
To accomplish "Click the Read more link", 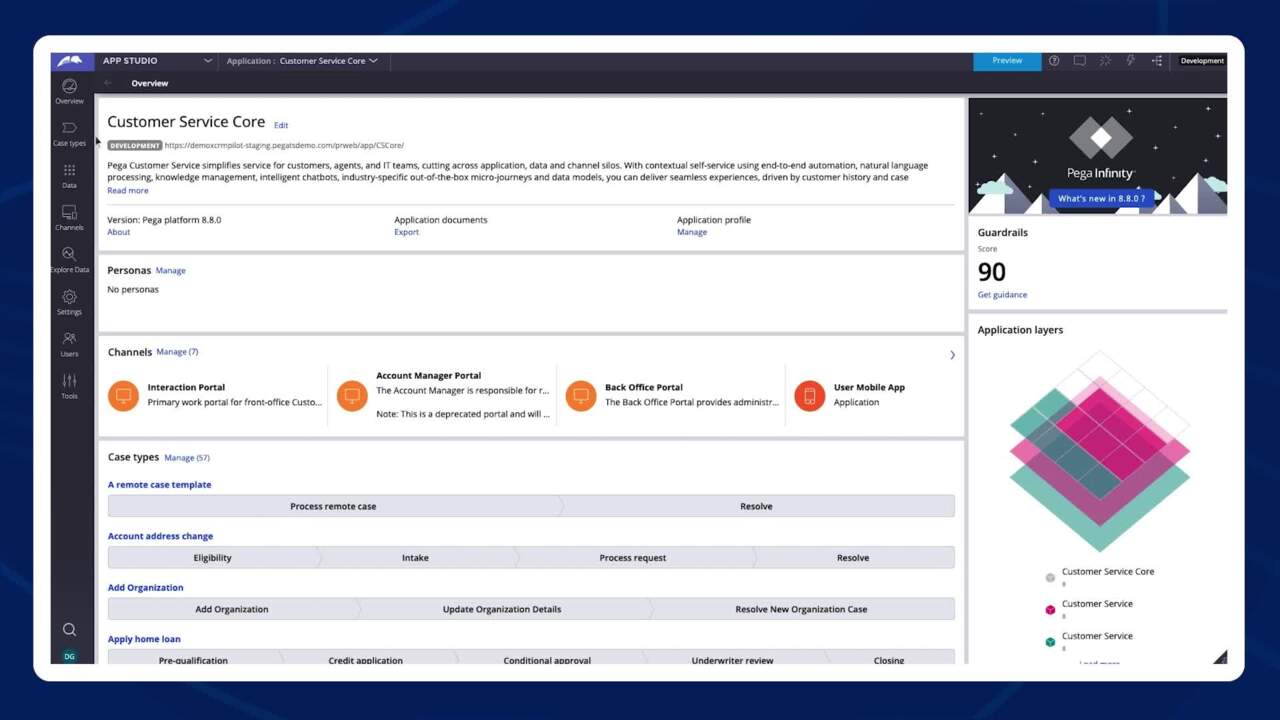I will pos(128,191).
